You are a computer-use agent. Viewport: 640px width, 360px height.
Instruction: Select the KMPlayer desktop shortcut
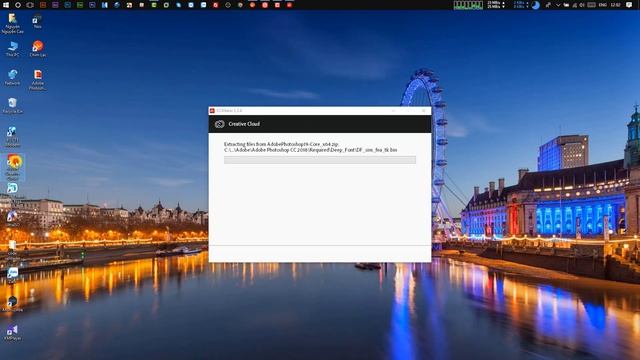point(13,333)
